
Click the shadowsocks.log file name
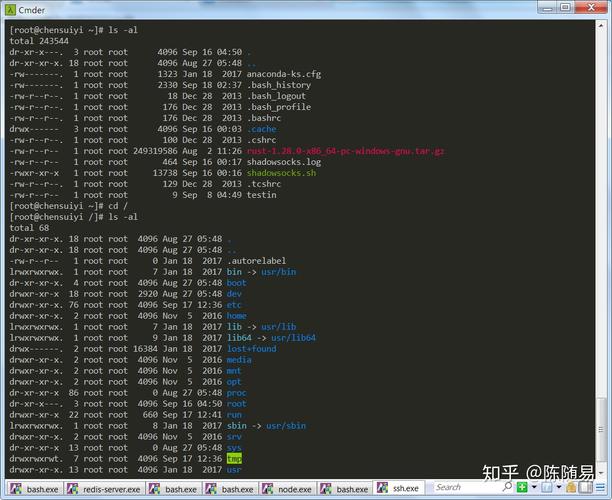284,162
